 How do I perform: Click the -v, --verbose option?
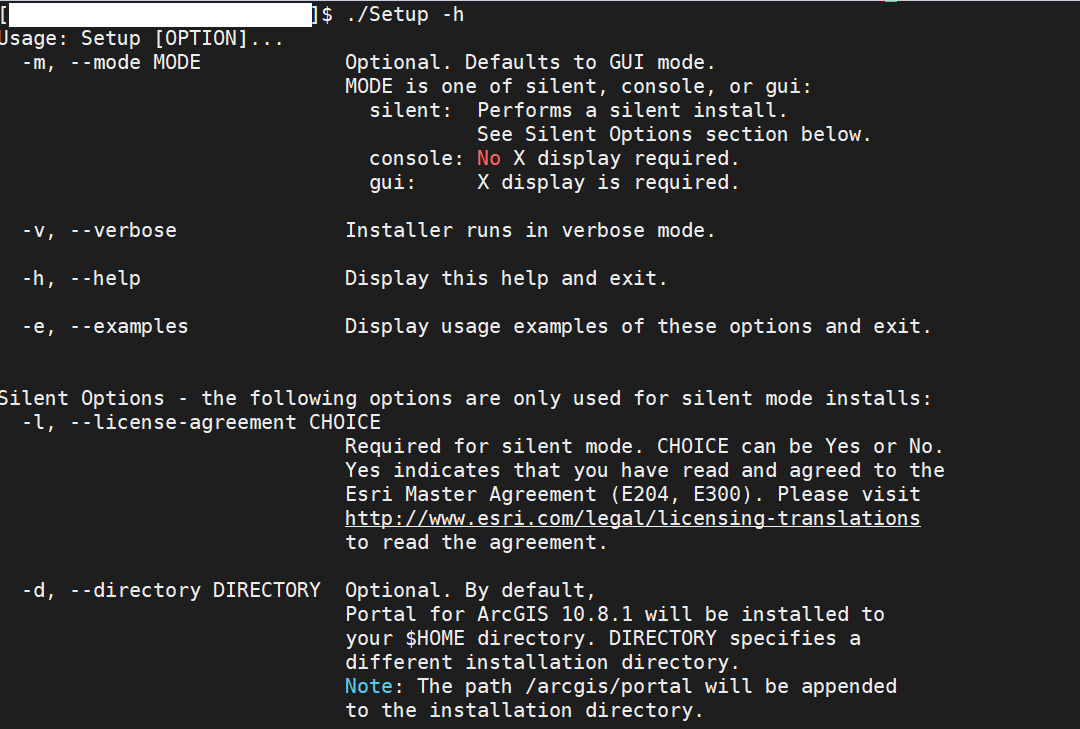point(99,230)
